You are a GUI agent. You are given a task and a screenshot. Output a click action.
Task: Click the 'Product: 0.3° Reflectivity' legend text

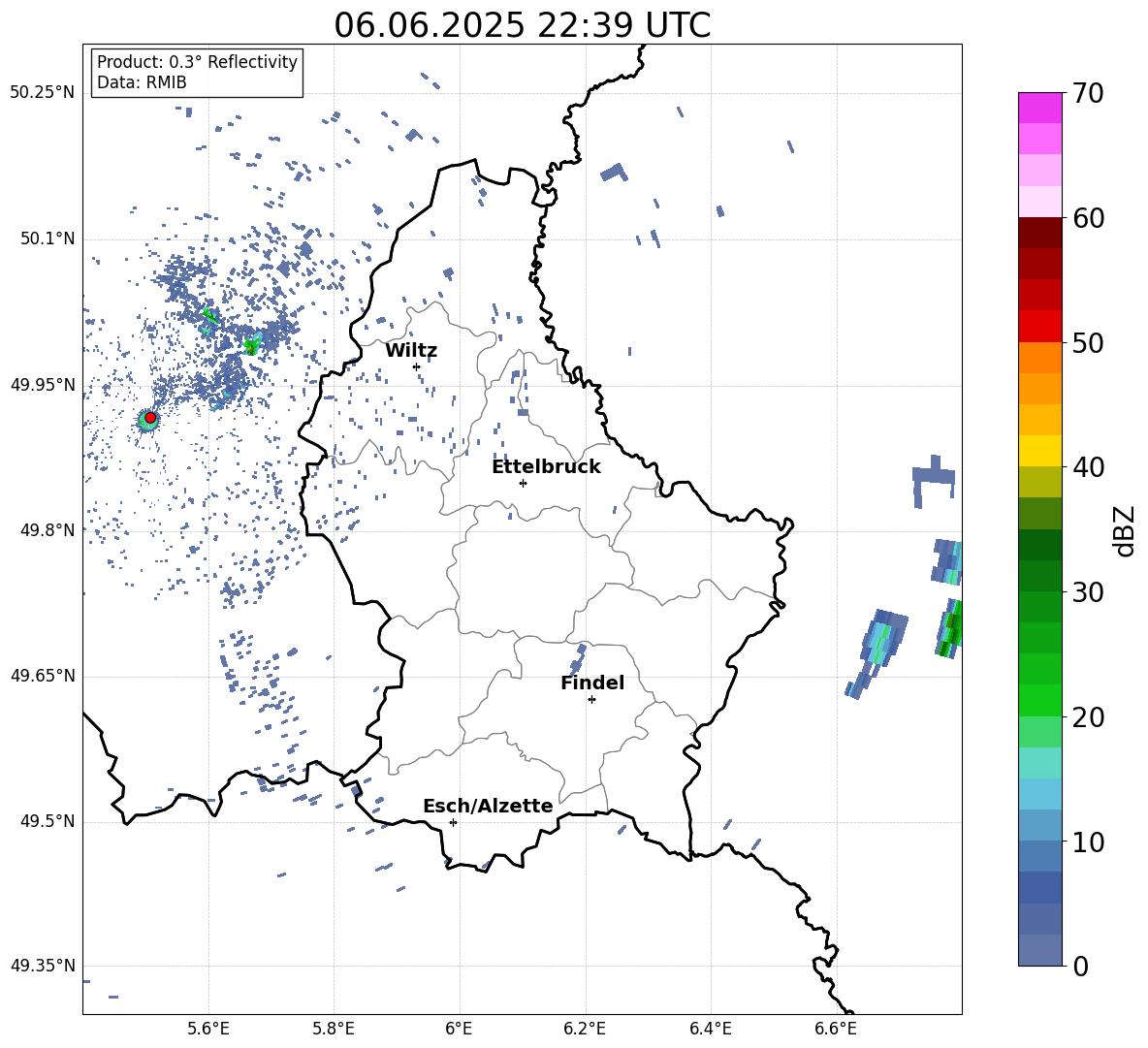pyautogui.click(x=197, y=61)
